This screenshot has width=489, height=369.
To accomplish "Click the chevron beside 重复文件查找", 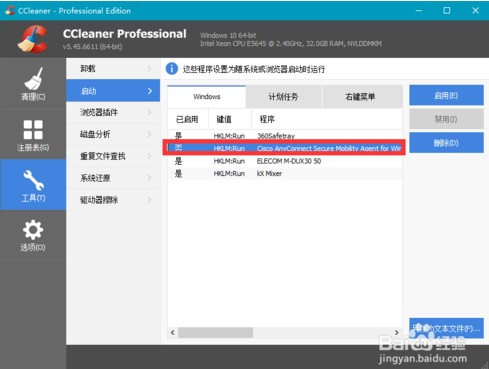I will click(149, 156).
